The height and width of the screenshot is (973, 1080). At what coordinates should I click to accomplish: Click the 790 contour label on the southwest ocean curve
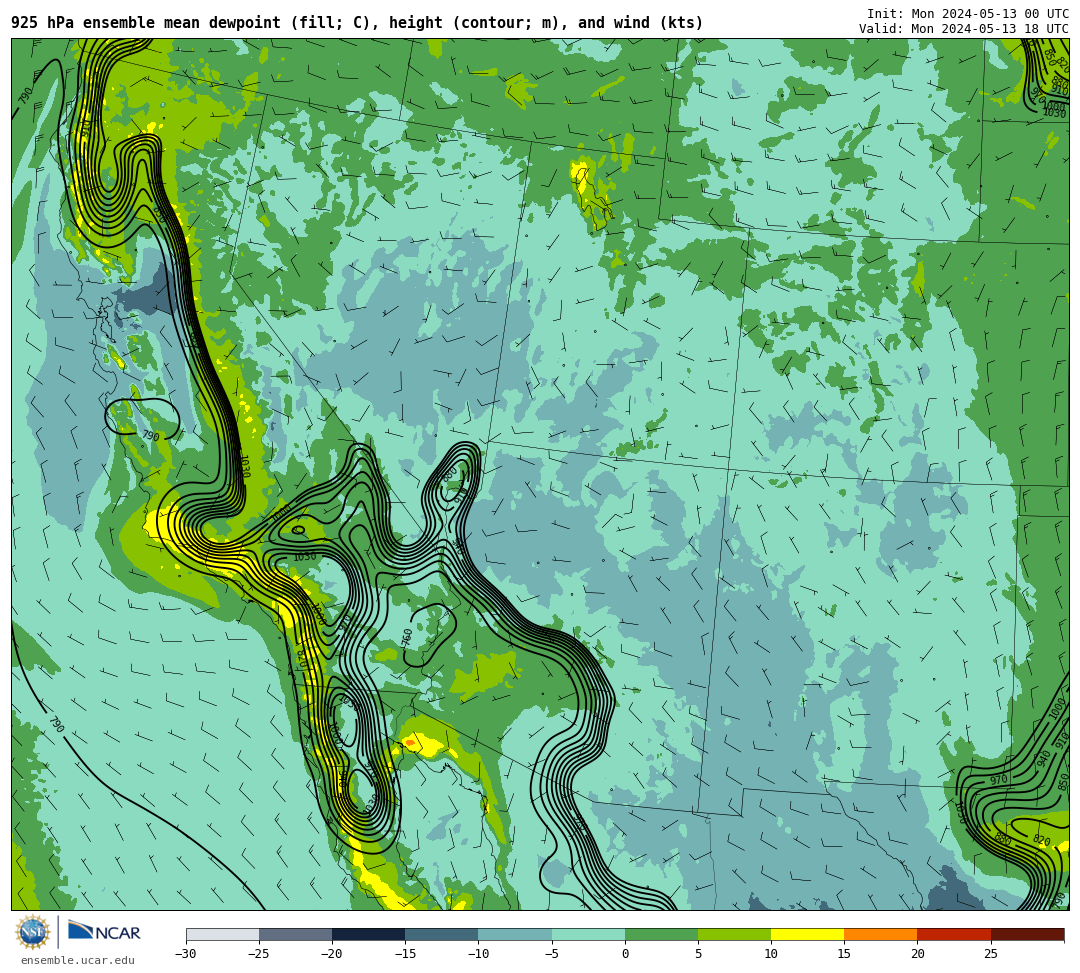click(56, 724)
